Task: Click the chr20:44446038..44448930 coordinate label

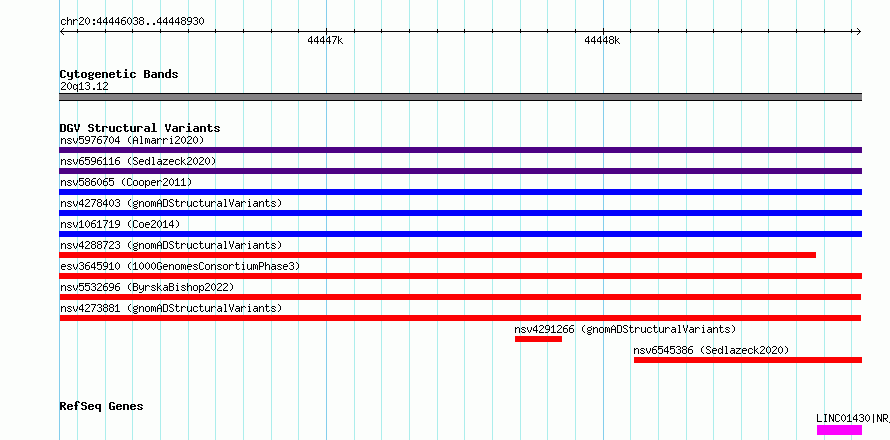Action: 132,22
